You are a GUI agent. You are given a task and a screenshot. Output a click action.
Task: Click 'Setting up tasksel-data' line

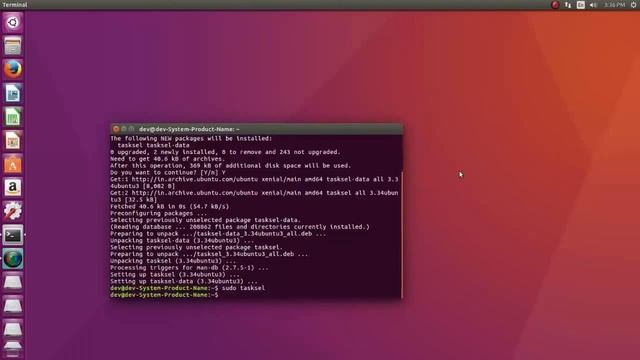tap(184, 281)
